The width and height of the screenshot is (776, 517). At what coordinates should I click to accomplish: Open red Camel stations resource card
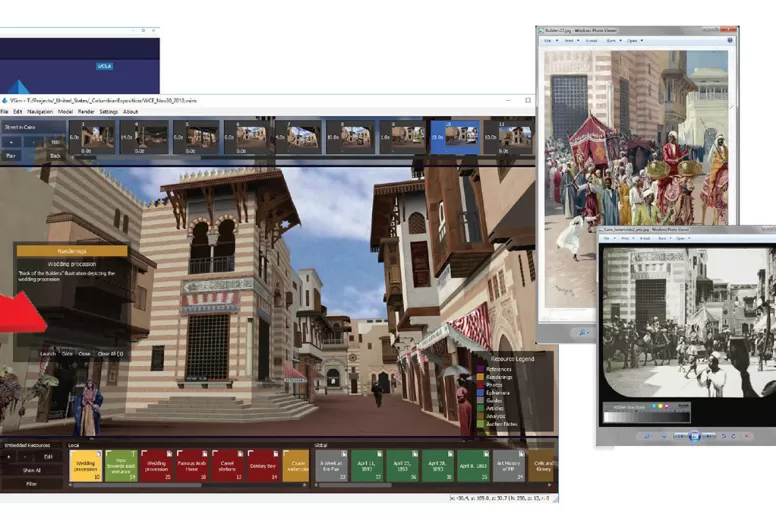pyautogui.click(x=228, y=466)
